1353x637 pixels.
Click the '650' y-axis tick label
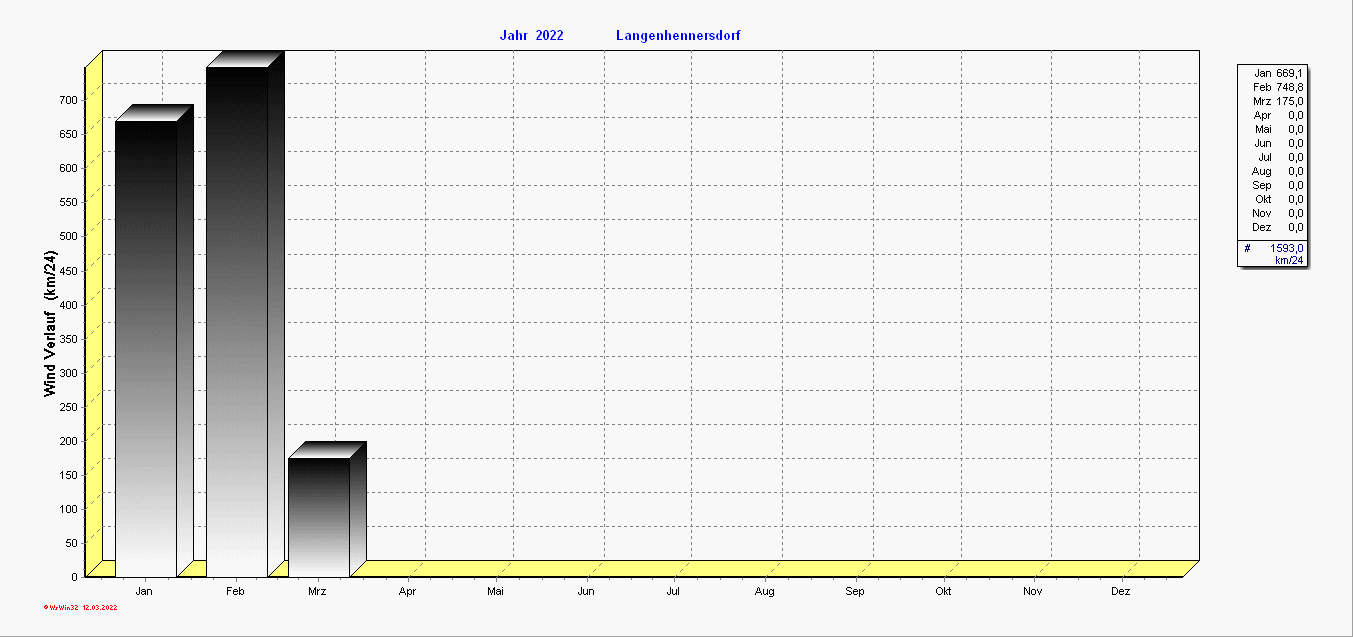(x=68, y=134)
